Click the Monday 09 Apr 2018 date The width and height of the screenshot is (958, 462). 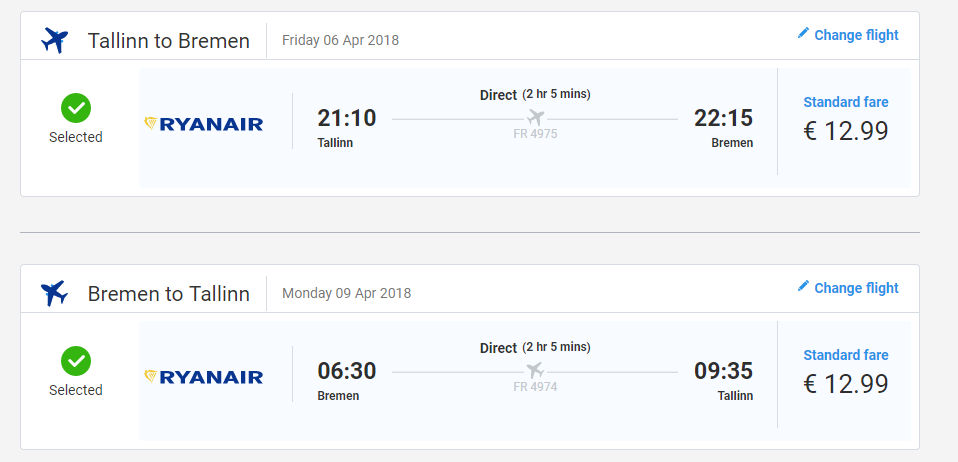346,293
